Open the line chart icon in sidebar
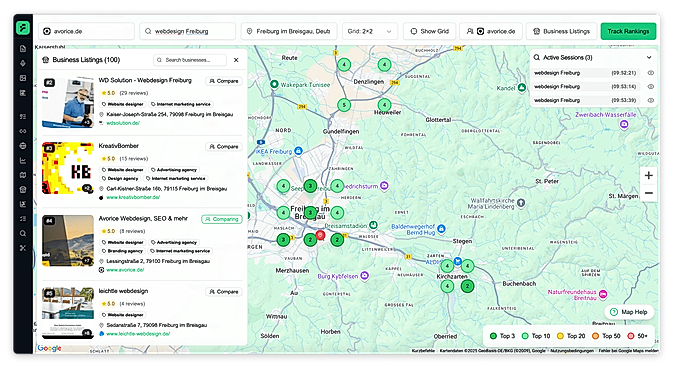 point(23,161)
